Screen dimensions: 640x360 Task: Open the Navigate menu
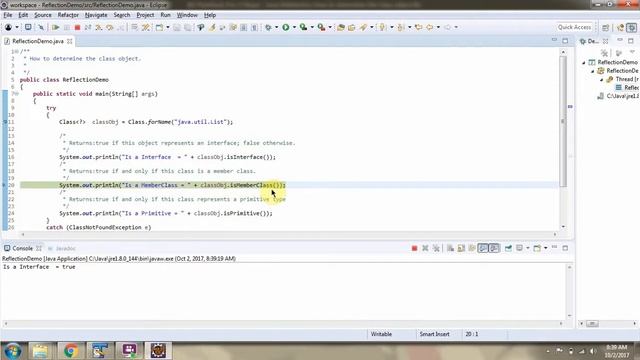(96, 15)
